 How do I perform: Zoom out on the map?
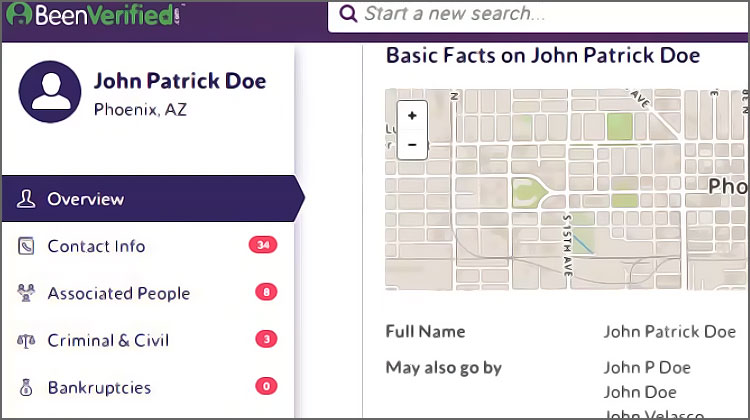coord(412,144)
